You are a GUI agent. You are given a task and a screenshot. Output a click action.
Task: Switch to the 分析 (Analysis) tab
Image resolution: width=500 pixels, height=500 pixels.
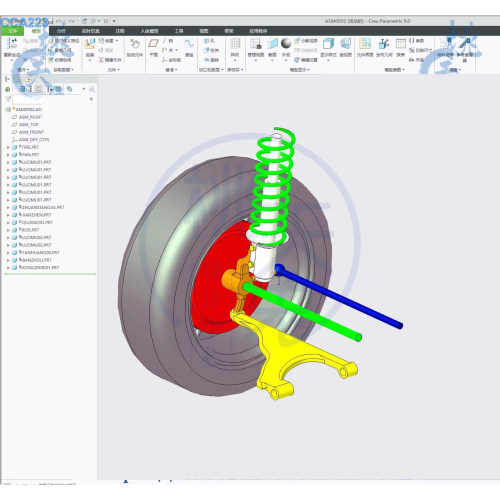coord(61,31)
